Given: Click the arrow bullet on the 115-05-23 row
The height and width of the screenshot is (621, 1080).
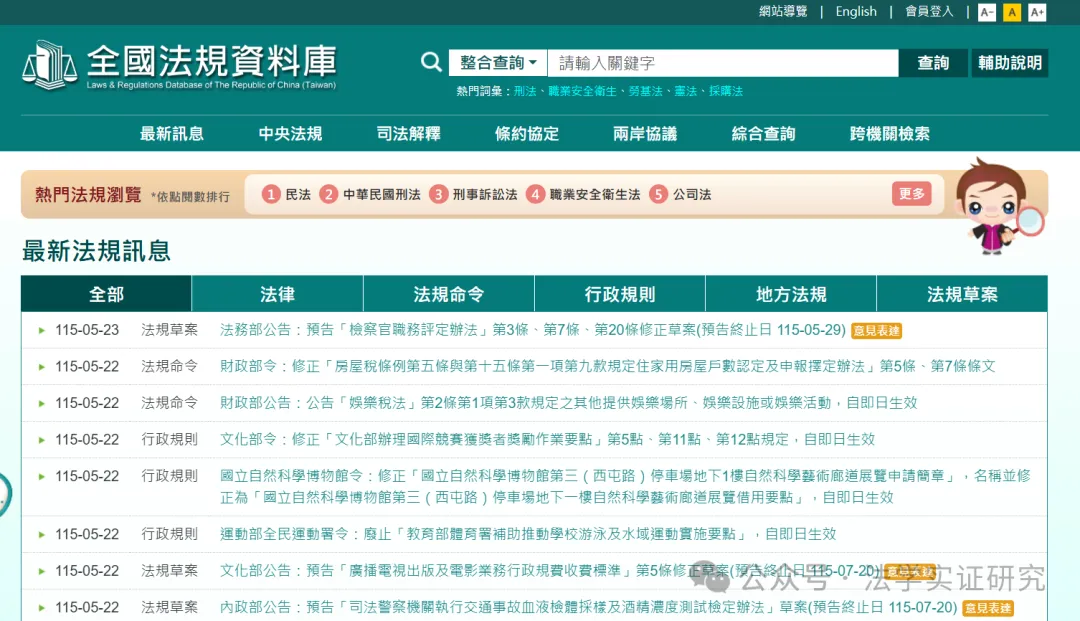Looking at the screenshot, I should point(41,330).
